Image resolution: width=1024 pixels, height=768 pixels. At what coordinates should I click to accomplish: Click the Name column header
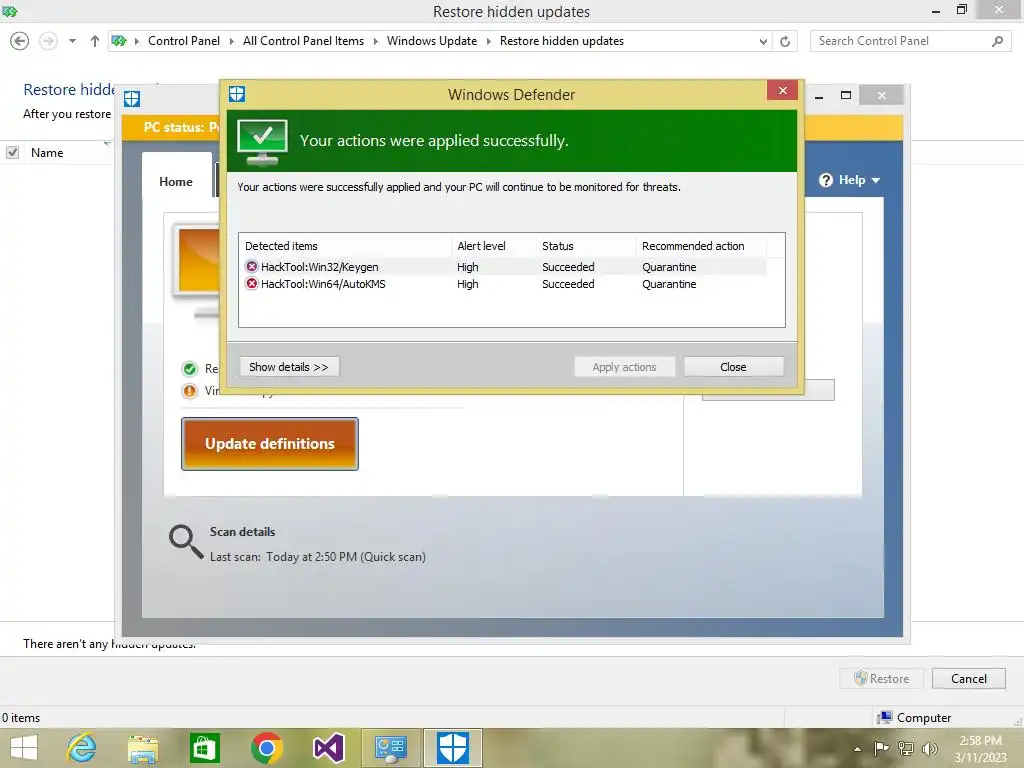pos(47,153)
